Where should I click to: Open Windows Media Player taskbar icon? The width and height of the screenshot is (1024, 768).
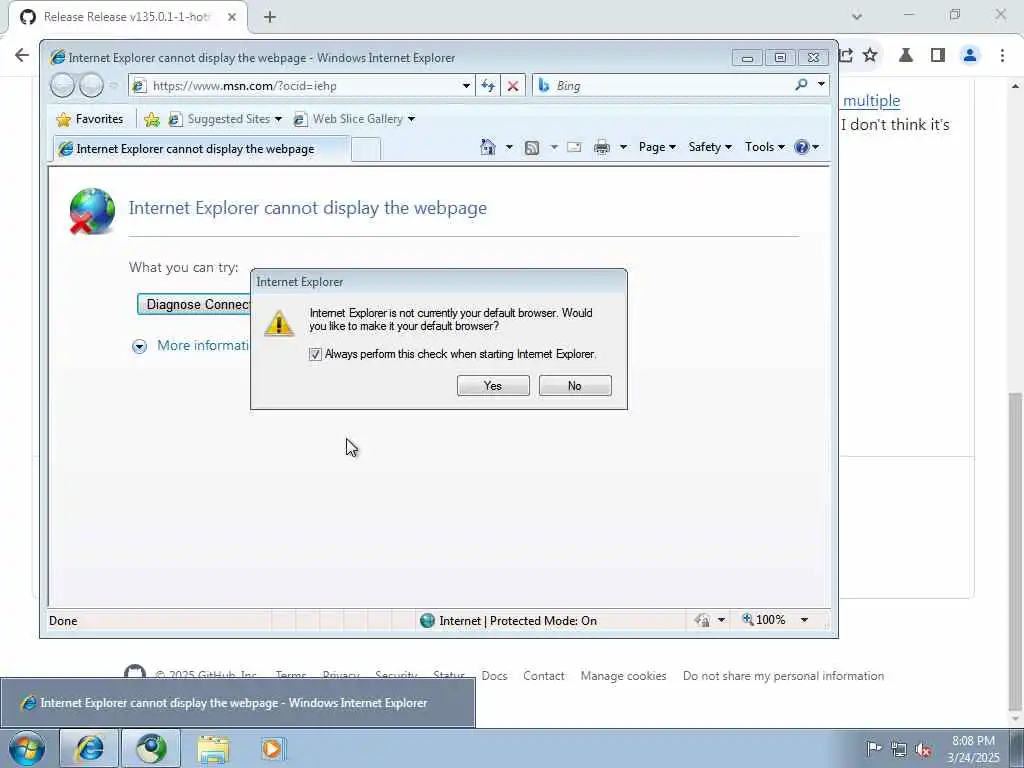[x=273, y=748]
